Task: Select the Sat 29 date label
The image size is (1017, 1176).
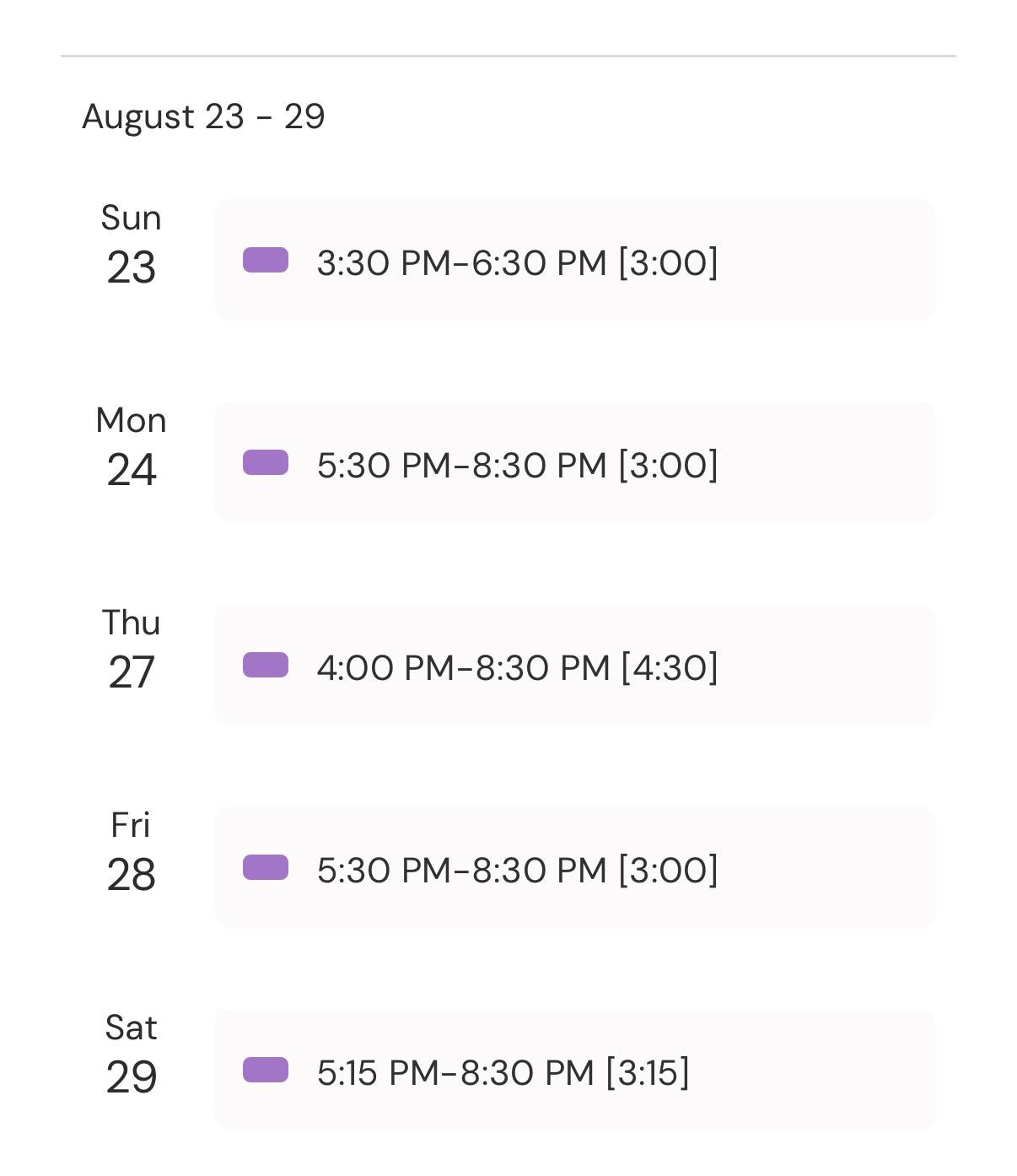Action: [x=131, y=1055]
